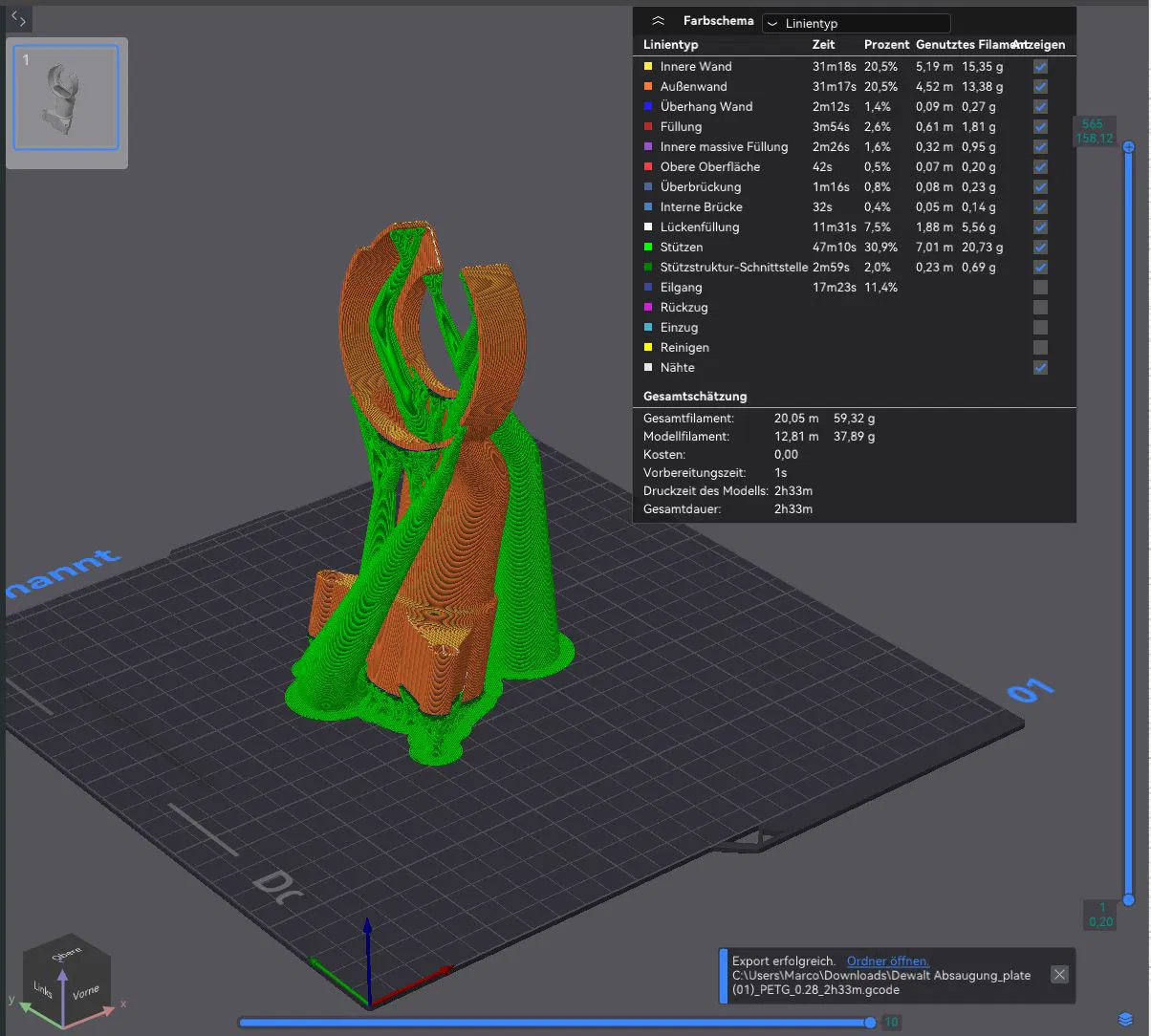The width and height of the screenshot is (1151, 1036).
Task: Click the orange Außenwand color swatch
Action: [648, 87]
